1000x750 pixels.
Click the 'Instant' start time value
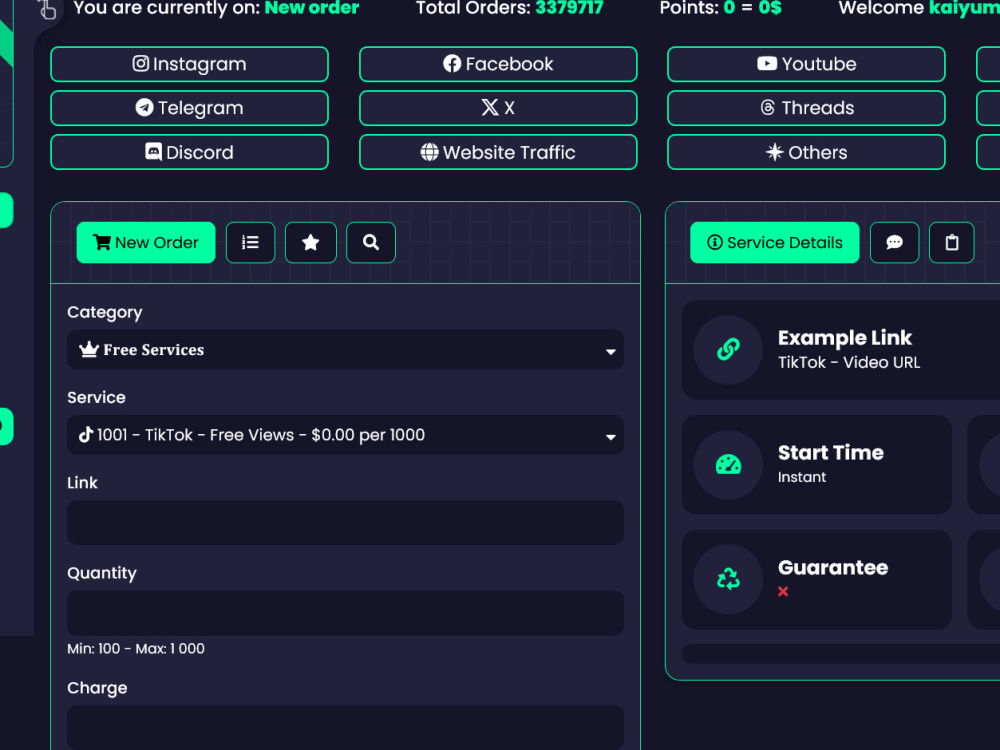click(x=802, y=477)
